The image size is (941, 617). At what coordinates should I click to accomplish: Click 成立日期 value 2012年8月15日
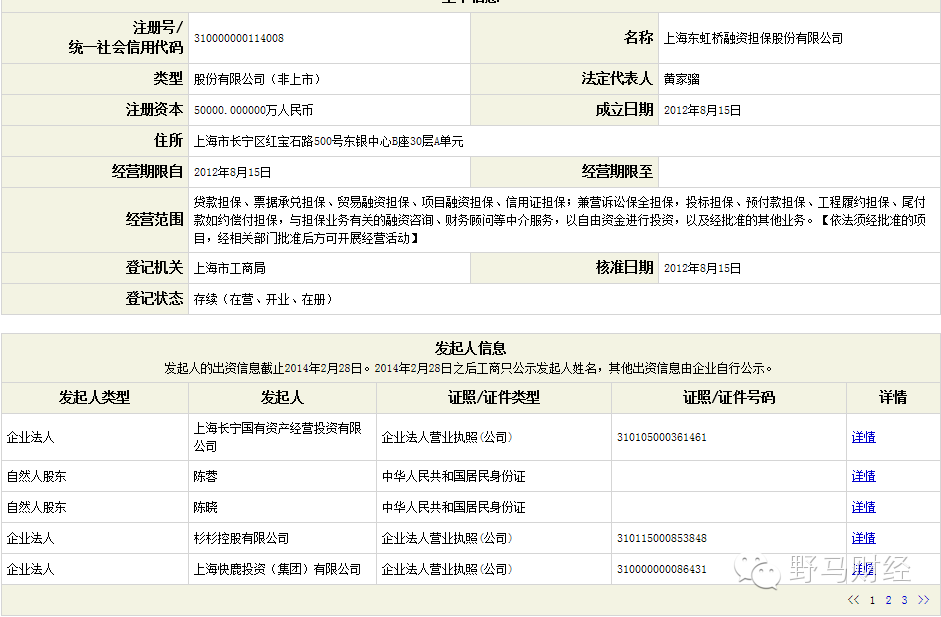pos(702,110)
